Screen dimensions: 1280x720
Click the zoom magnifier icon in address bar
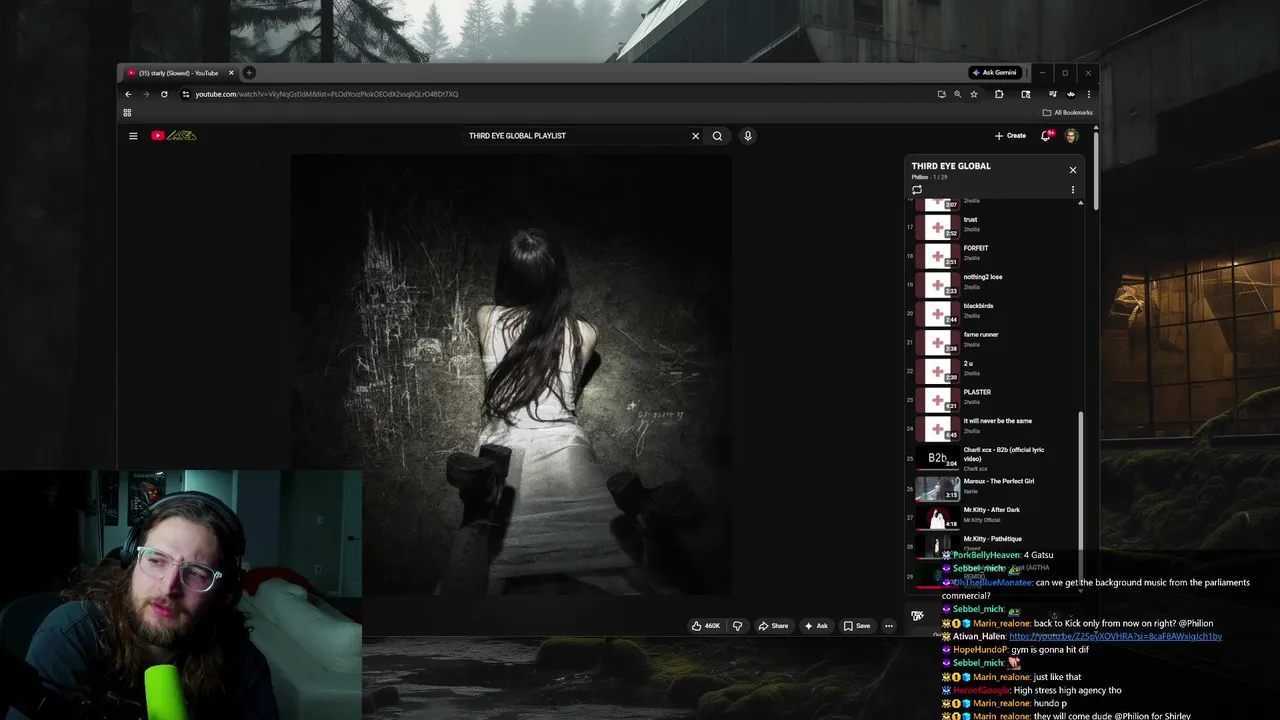957,94
